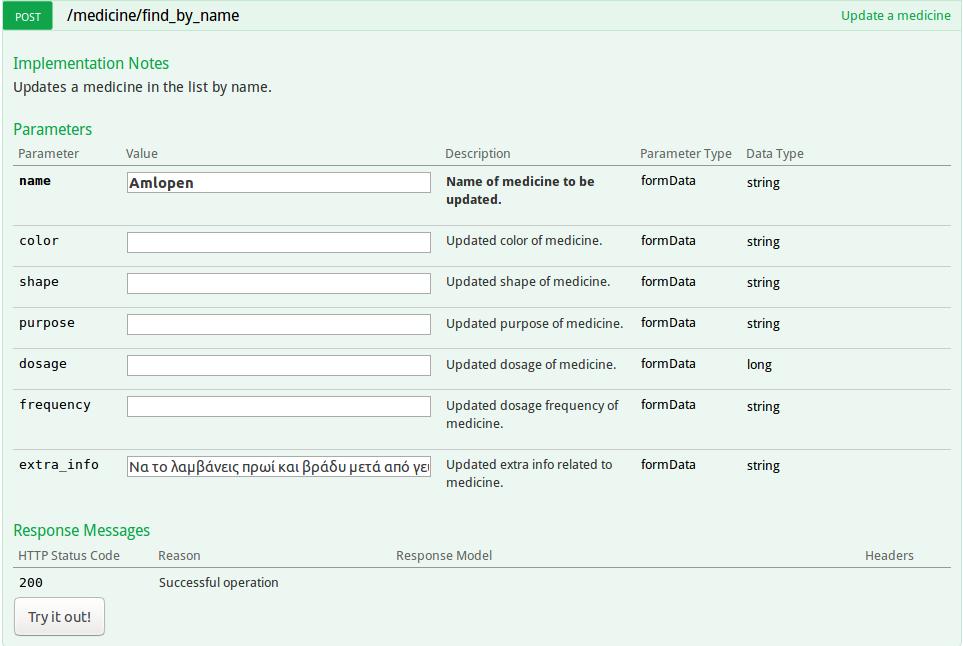Click the string data type in the color row
The height and width of the screenshot is (646, 963).
(763, 241)
